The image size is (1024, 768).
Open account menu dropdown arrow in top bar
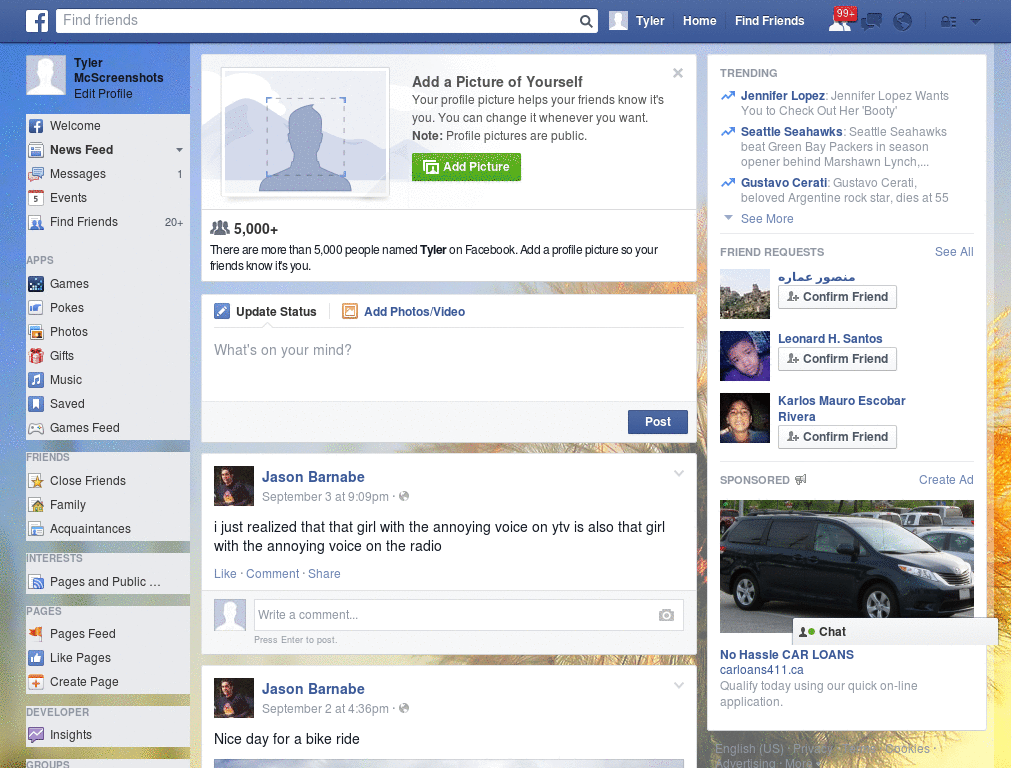pos(975,22)
